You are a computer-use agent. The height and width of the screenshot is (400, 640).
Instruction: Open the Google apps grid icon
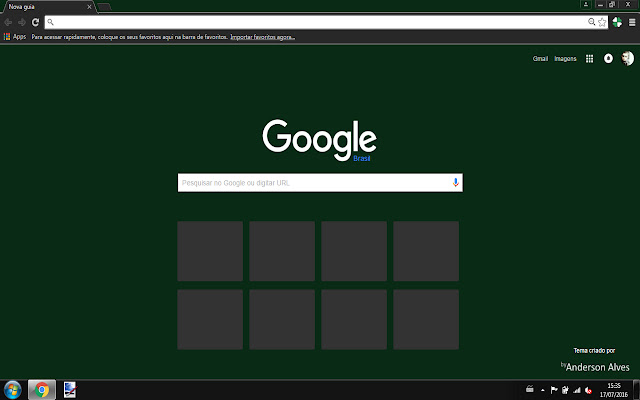click(589, 59)
